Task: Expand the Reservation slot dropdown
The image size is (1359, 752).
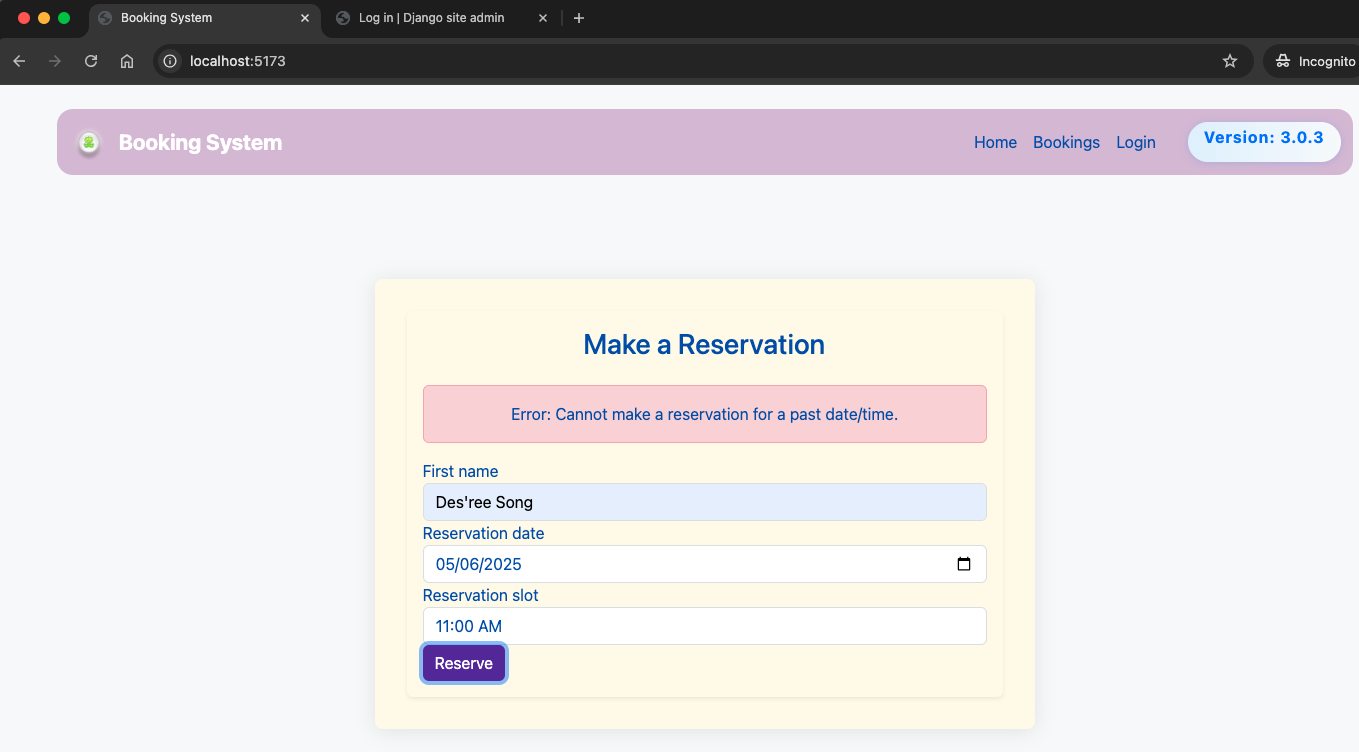Action: click(704, 626)
